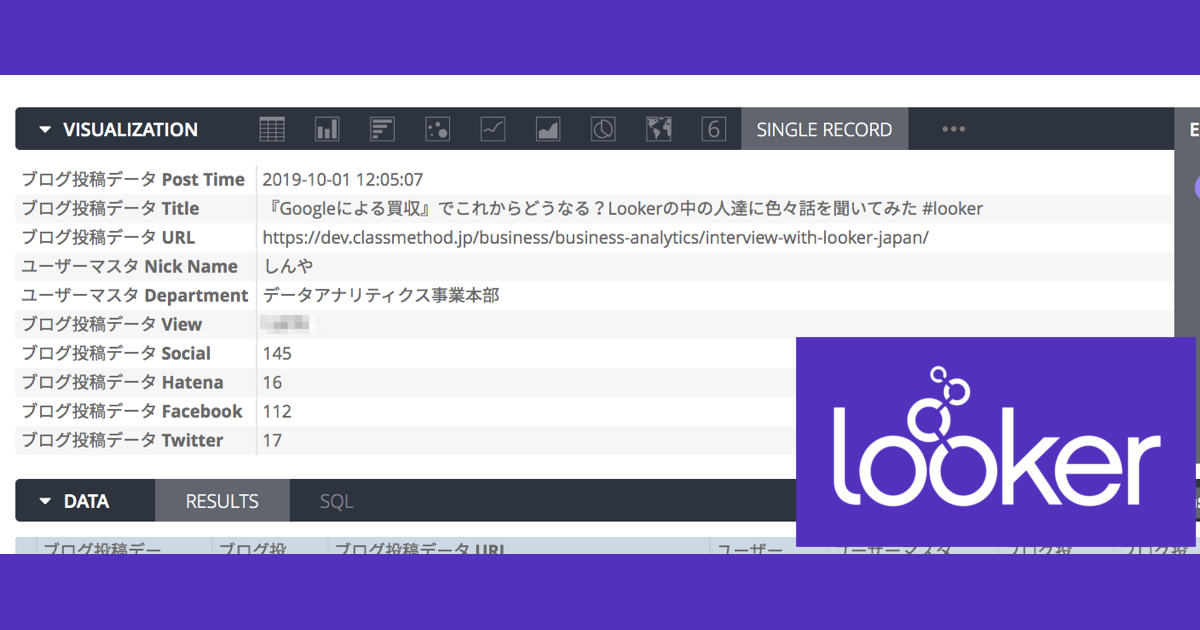Image resolution: width=1200 pixels, height=630 pixels.
Task: Switch to the column chart visualization
Action: tap(327, 128)
